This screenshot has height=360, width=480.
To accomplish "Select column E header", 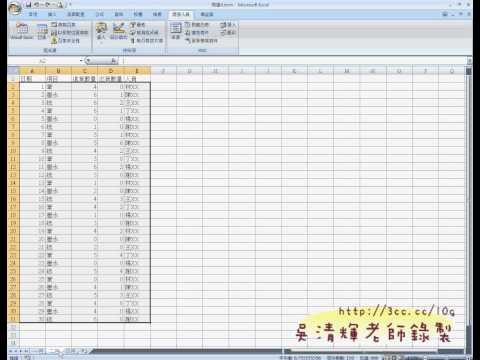I will (x=137, y=71).
